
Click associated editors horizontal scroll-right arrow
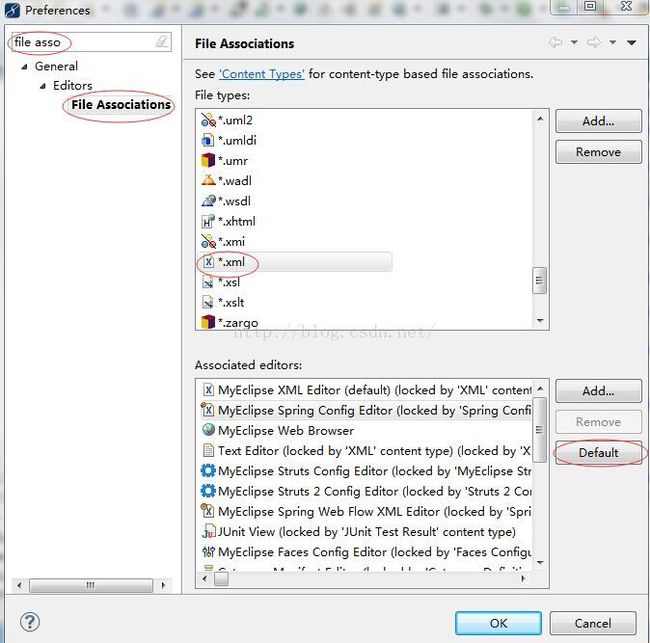(x=523, y=578)
